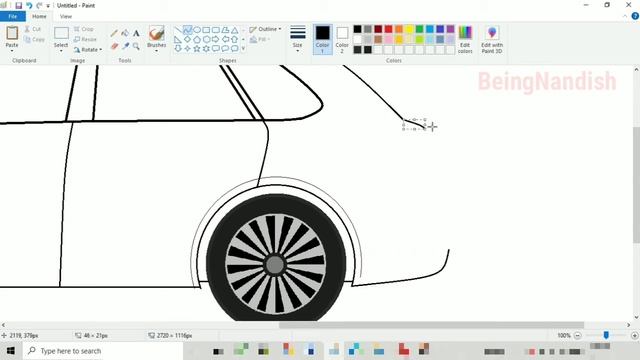This screenshot has height=360, width=640.
Task: Open the Select options dropdown arrow
Action: [x=61, y=51]
